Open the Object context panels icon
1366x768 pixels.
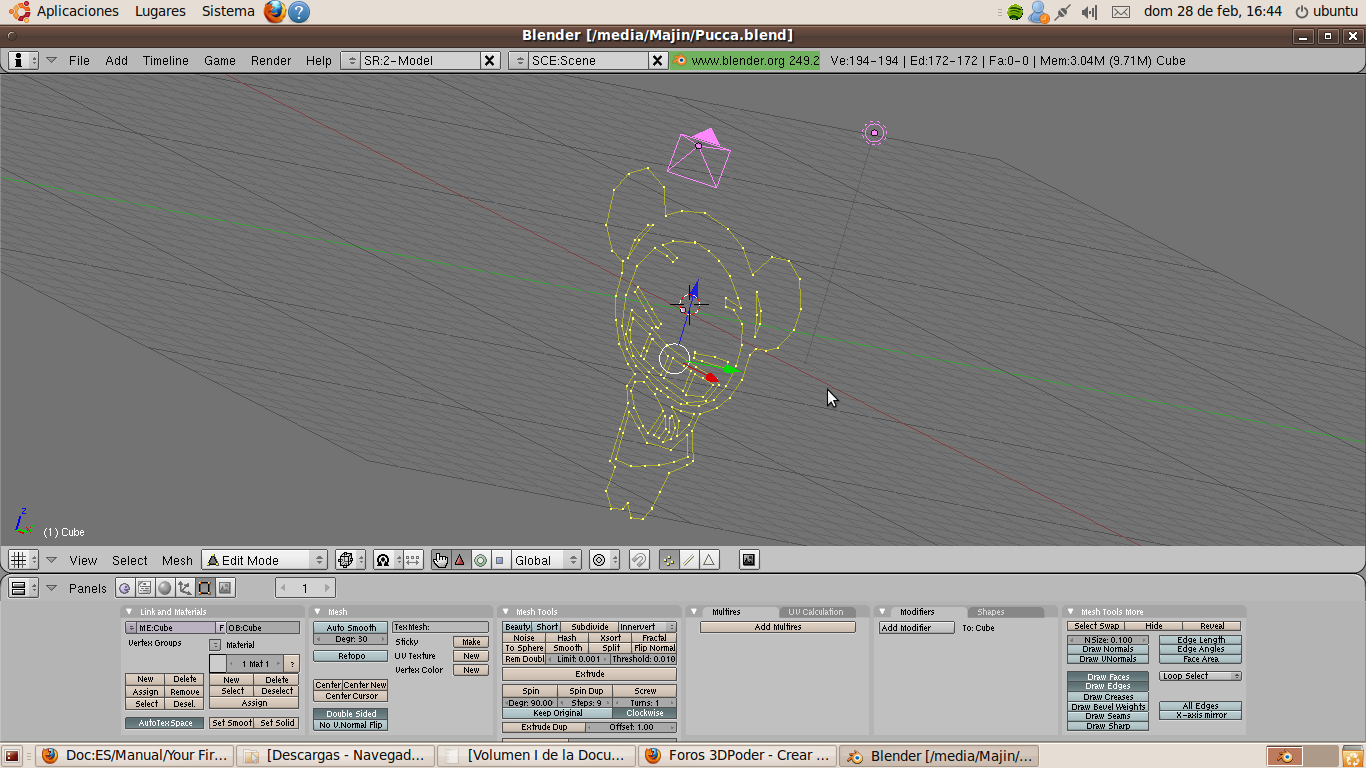pyautogui.click(x=185, y=588)
